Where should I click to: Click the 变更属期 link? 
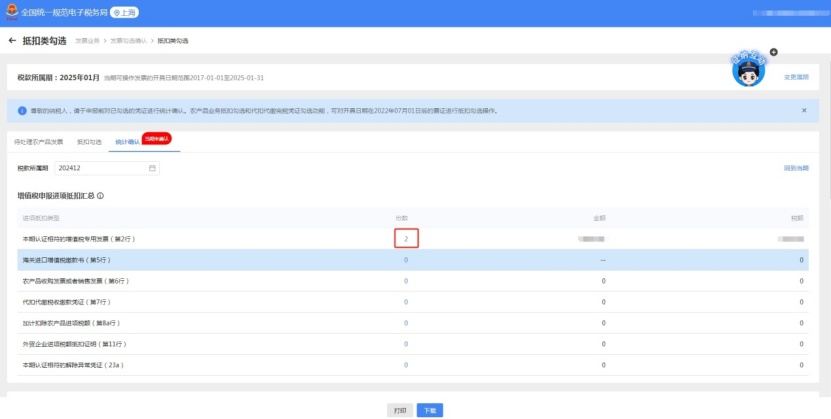tap(796, 77)
